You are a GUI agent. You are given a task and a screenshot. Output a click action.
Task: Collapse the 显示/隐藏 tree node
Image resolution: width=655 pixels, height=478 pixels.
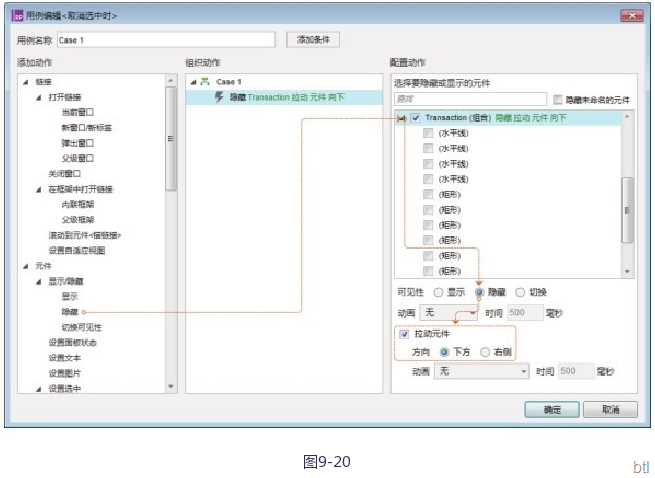click(x=39, y=282)
